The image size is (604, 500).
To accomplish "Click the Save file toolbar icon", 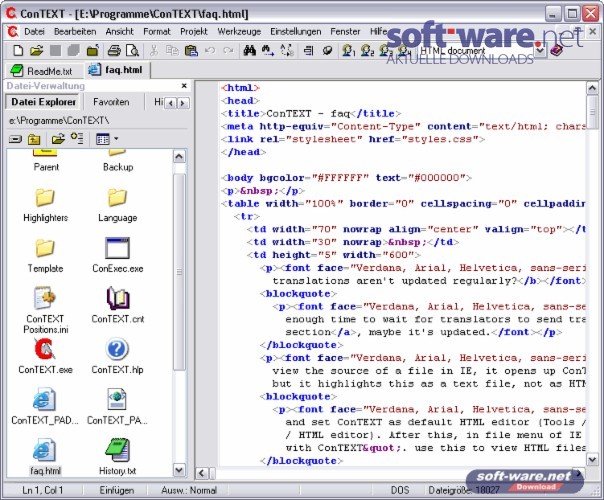I will [x=55, y=50].
